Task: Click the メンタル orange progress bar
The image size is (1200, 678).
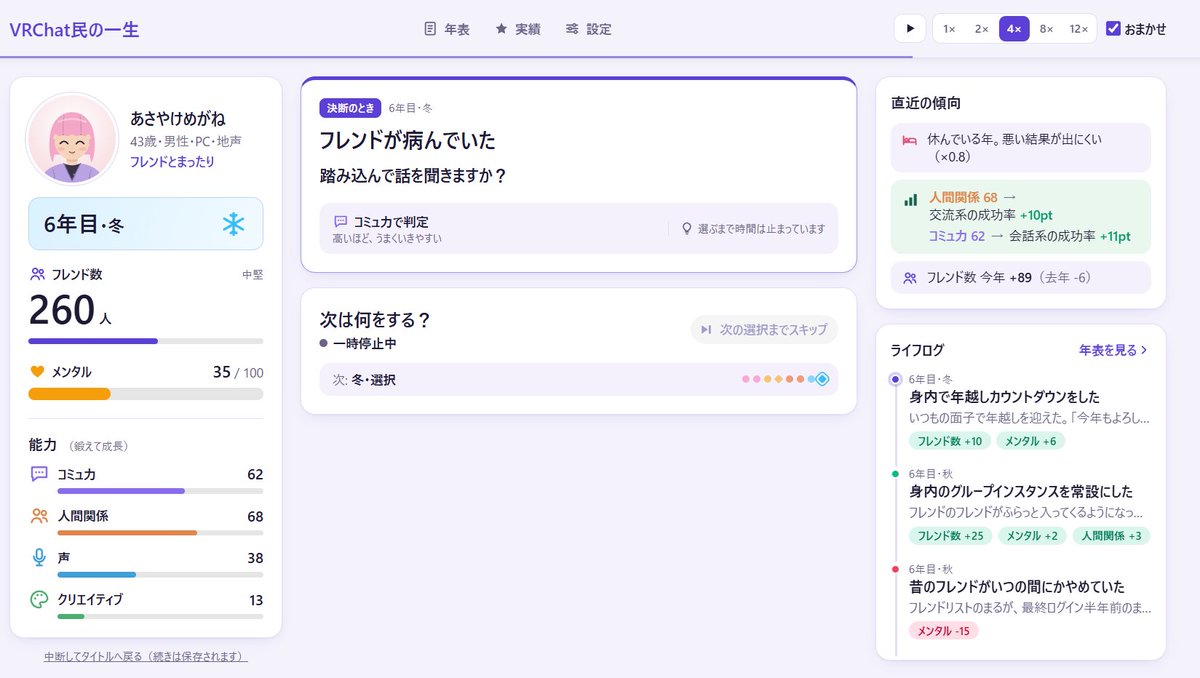Action: tap(146, 394)
